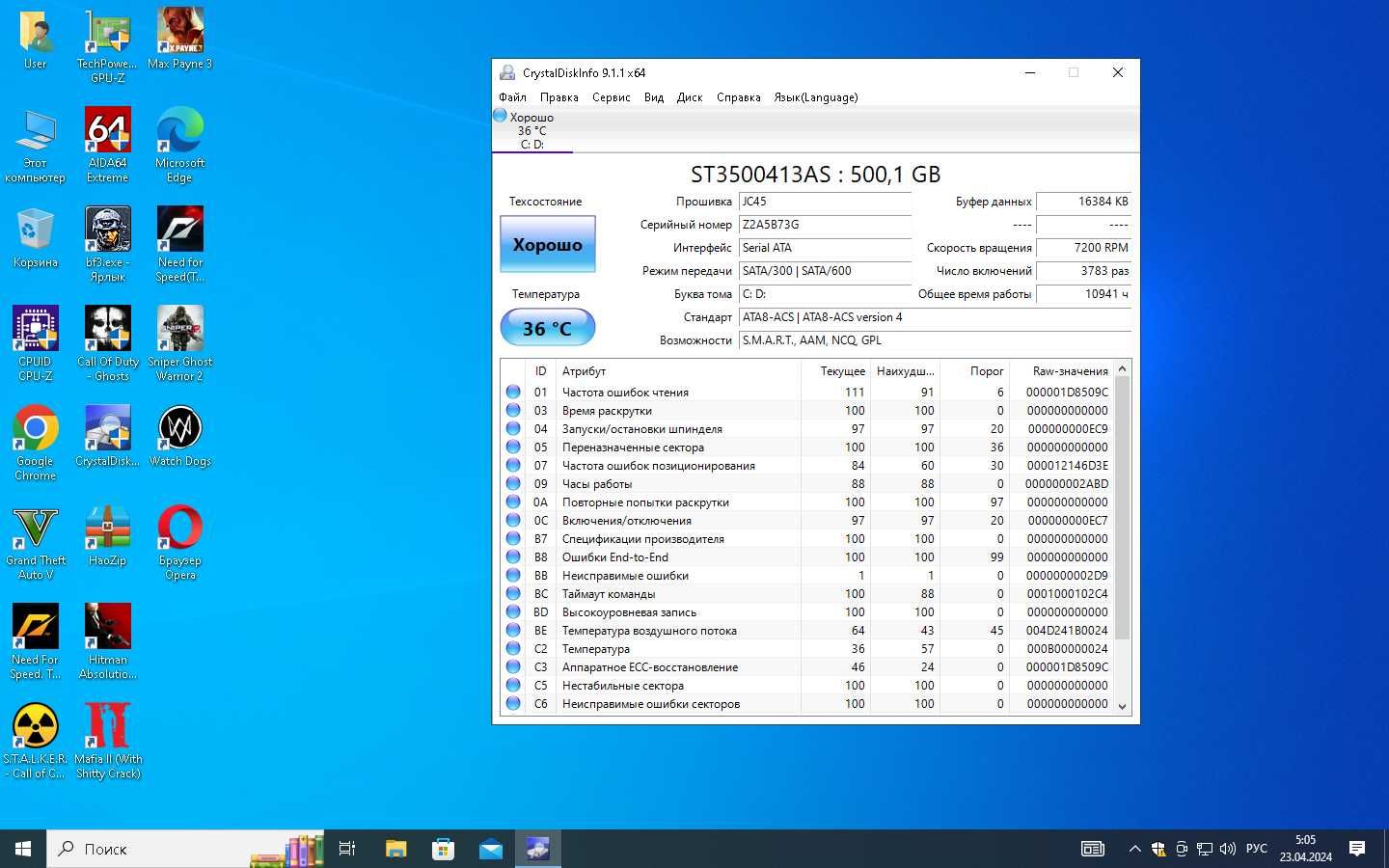Select the CrystalDisk desktop shortcut

pyautogui.click(x=107, y=437)
